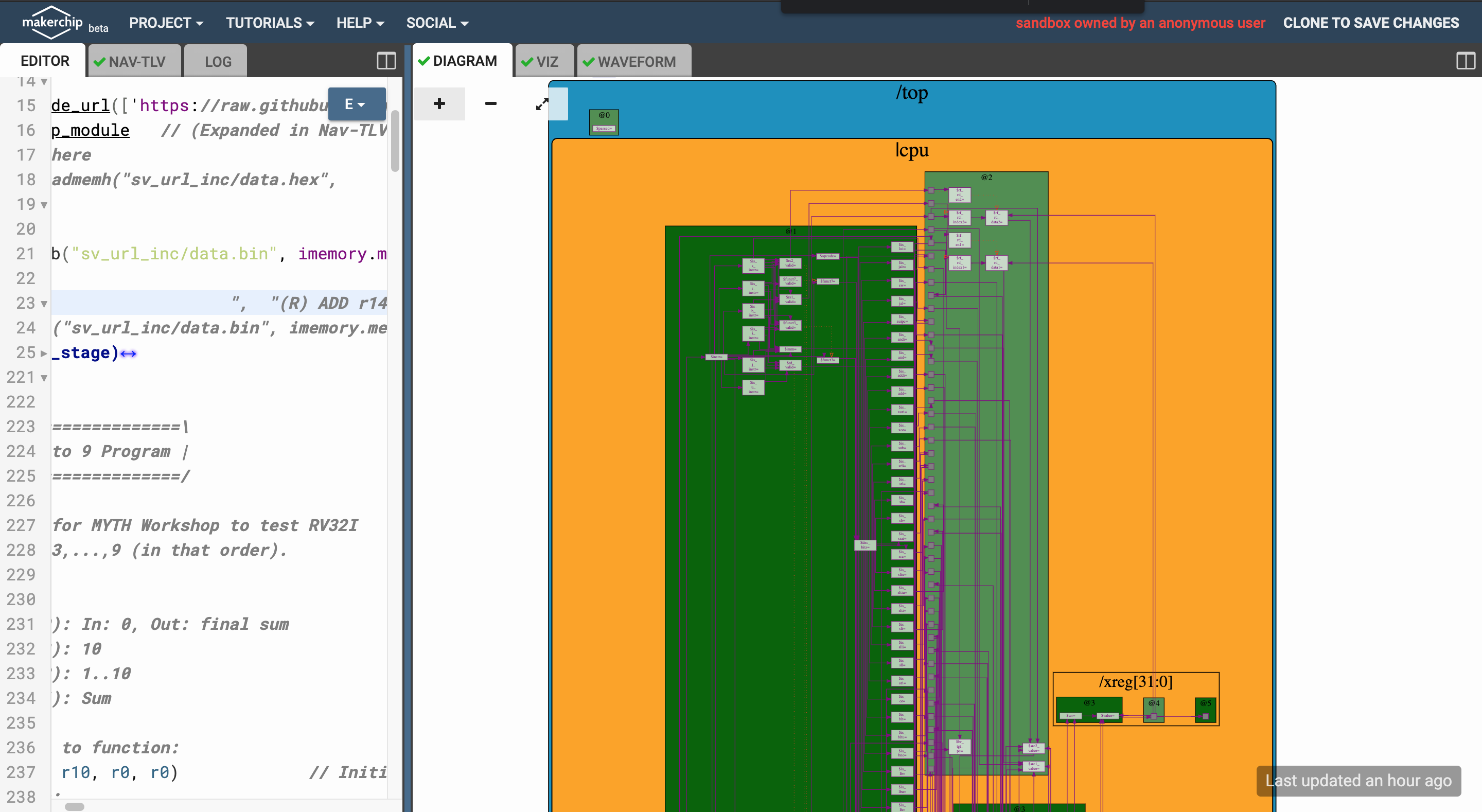Click the Makerchip logo
Viewport: 1482px width, 812px height.
[52, 23]
